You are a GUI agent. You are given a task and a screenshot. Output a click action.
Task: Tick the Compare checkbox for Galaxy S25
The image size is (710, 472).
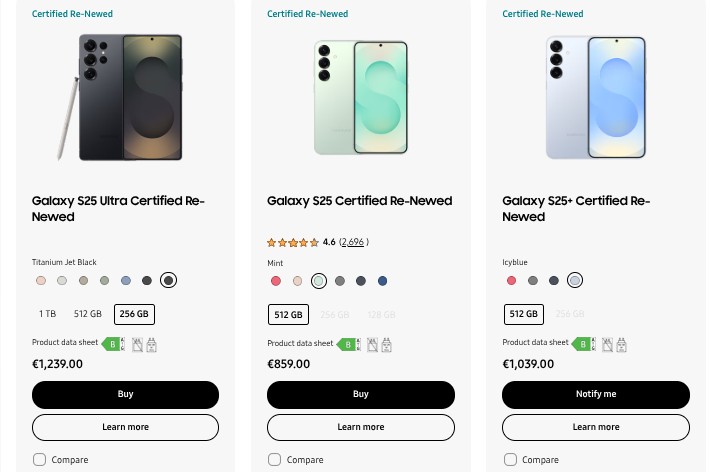point(275,460)
